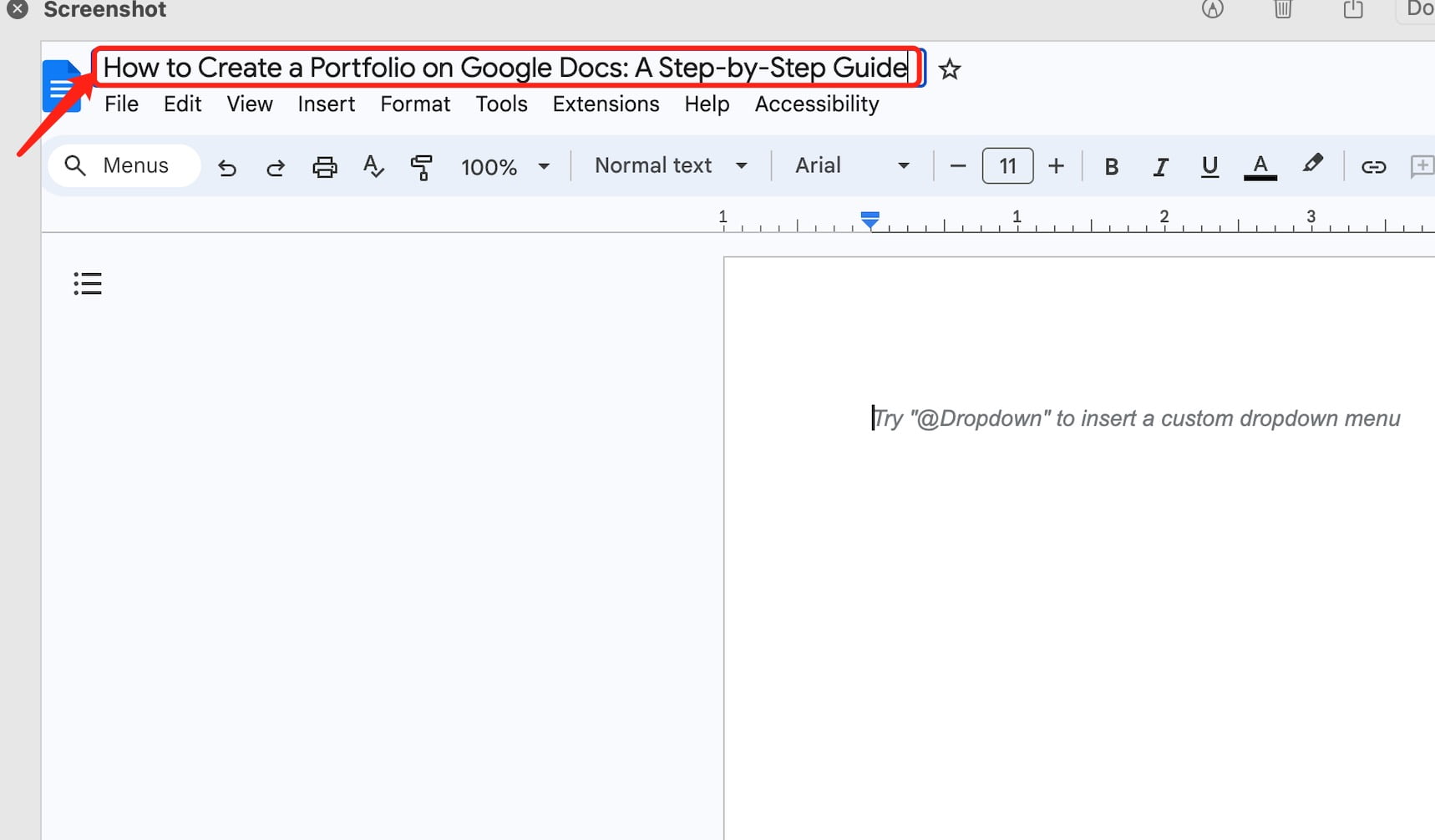Open the View menu

[250, 104]
